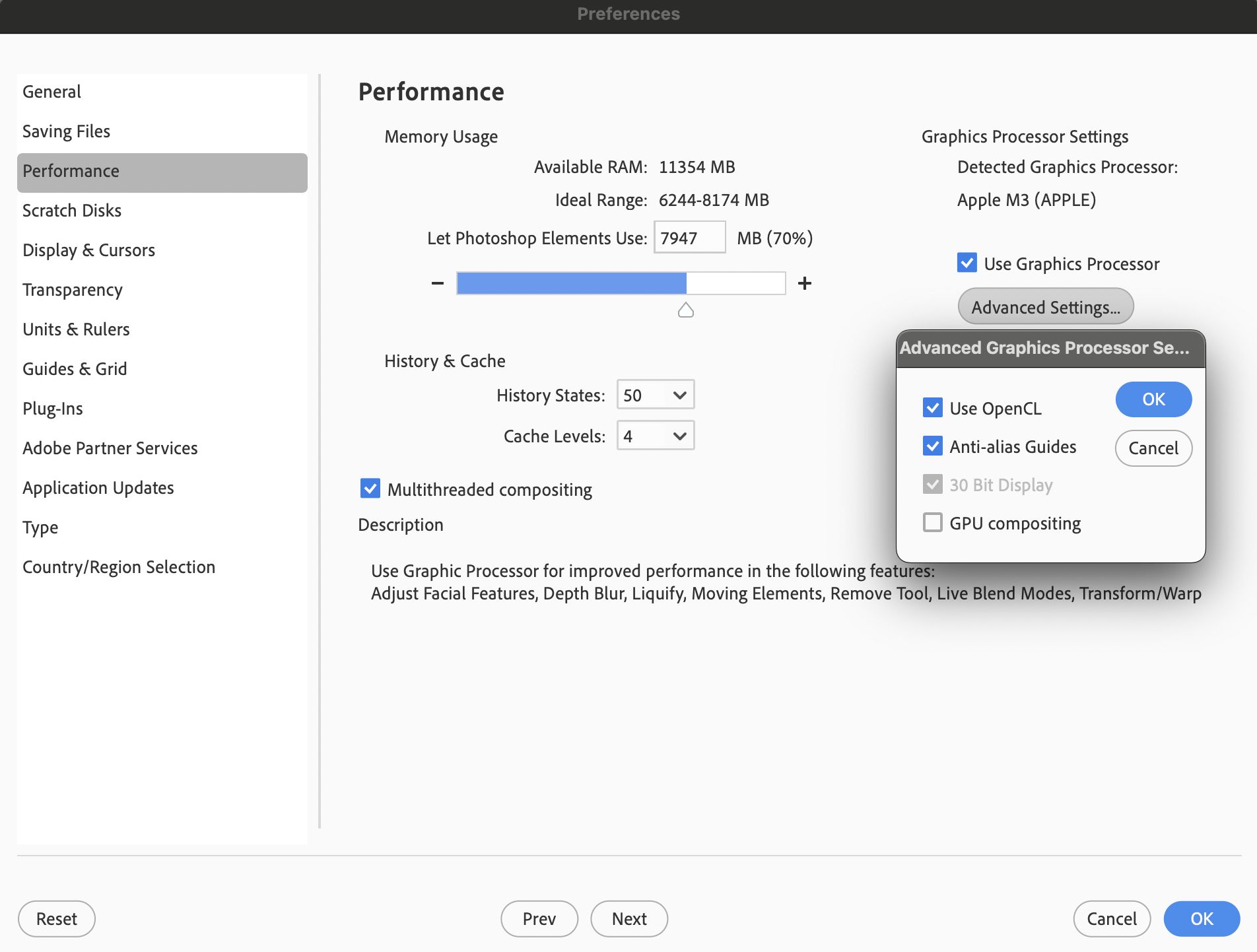Screen dimensions: 1257x952
Task: Enable GPU compositing checkbox
Action: pyautogui.click(x=933, y=523)
